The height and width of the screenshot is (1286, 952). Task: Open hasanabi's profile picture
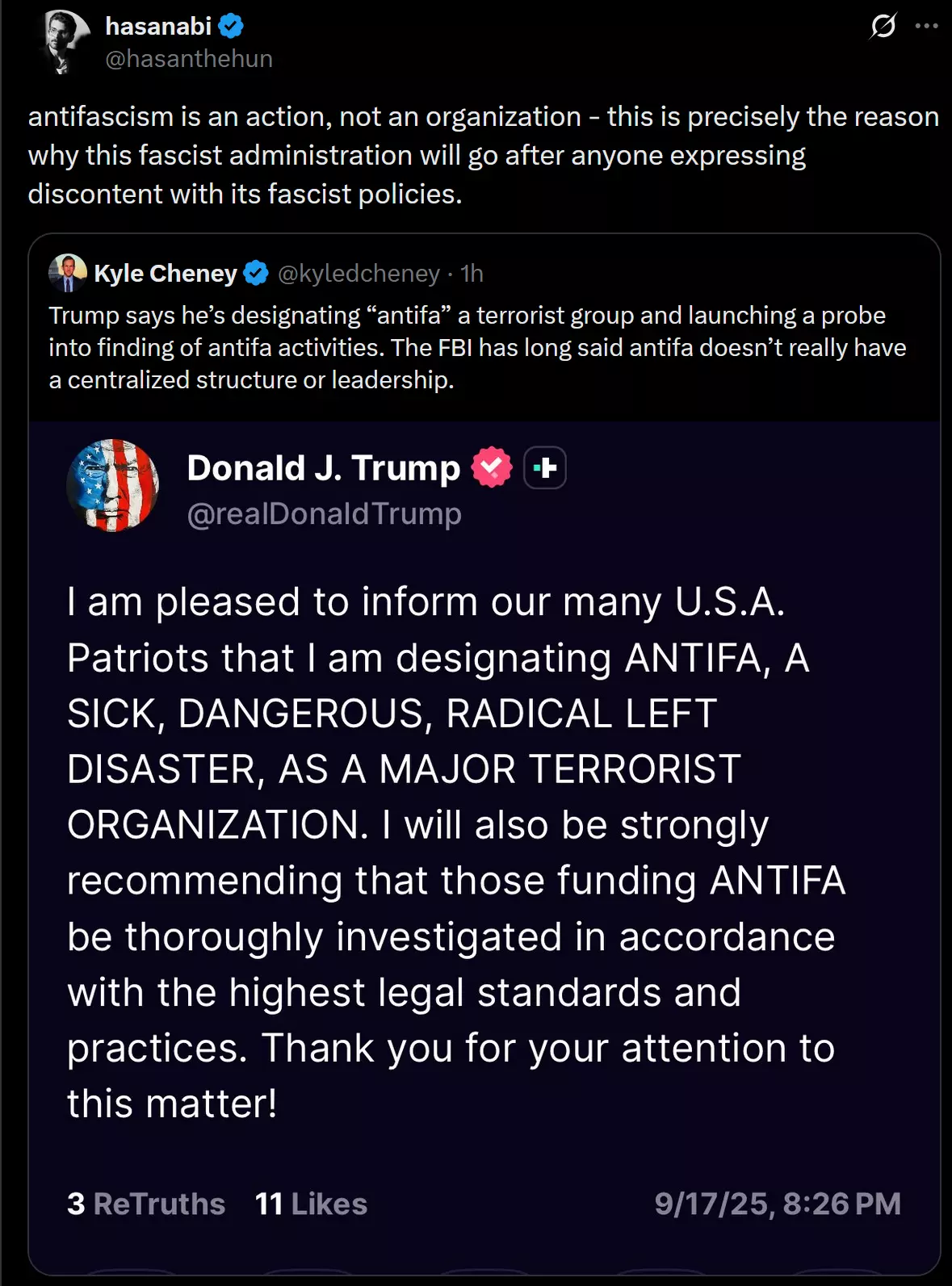point(64,42)
